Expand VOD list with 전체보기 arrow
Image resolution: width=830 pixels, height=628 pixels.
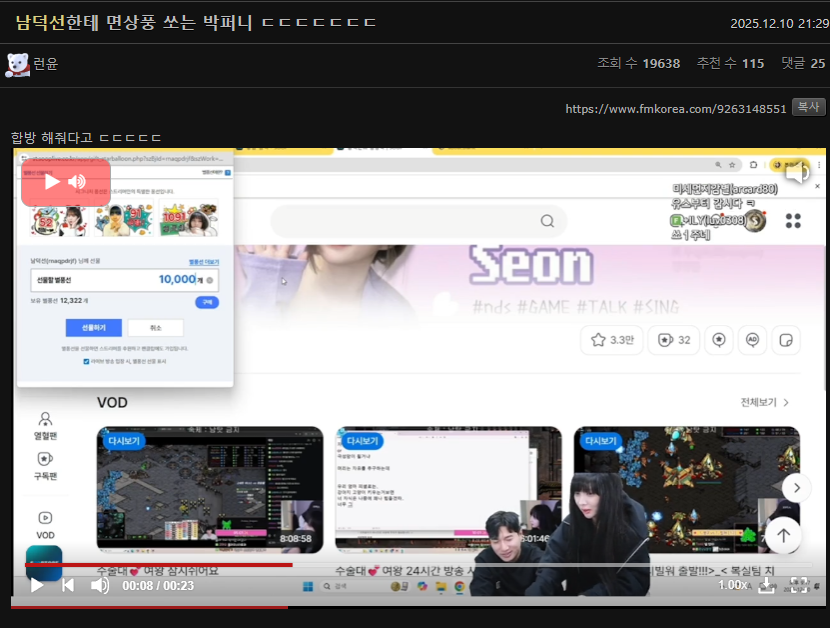click(766, 402)
